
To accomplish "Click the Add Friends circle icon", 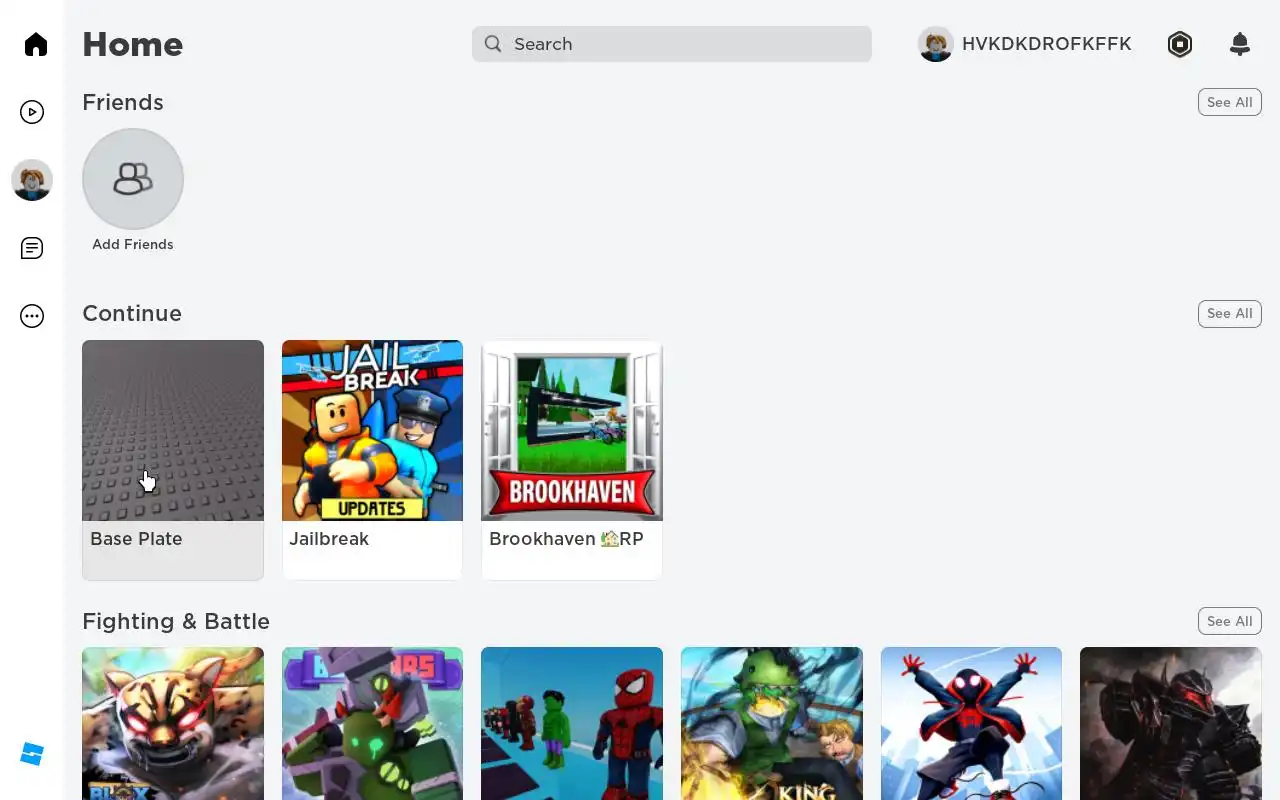I will click(x=133, y=179).
